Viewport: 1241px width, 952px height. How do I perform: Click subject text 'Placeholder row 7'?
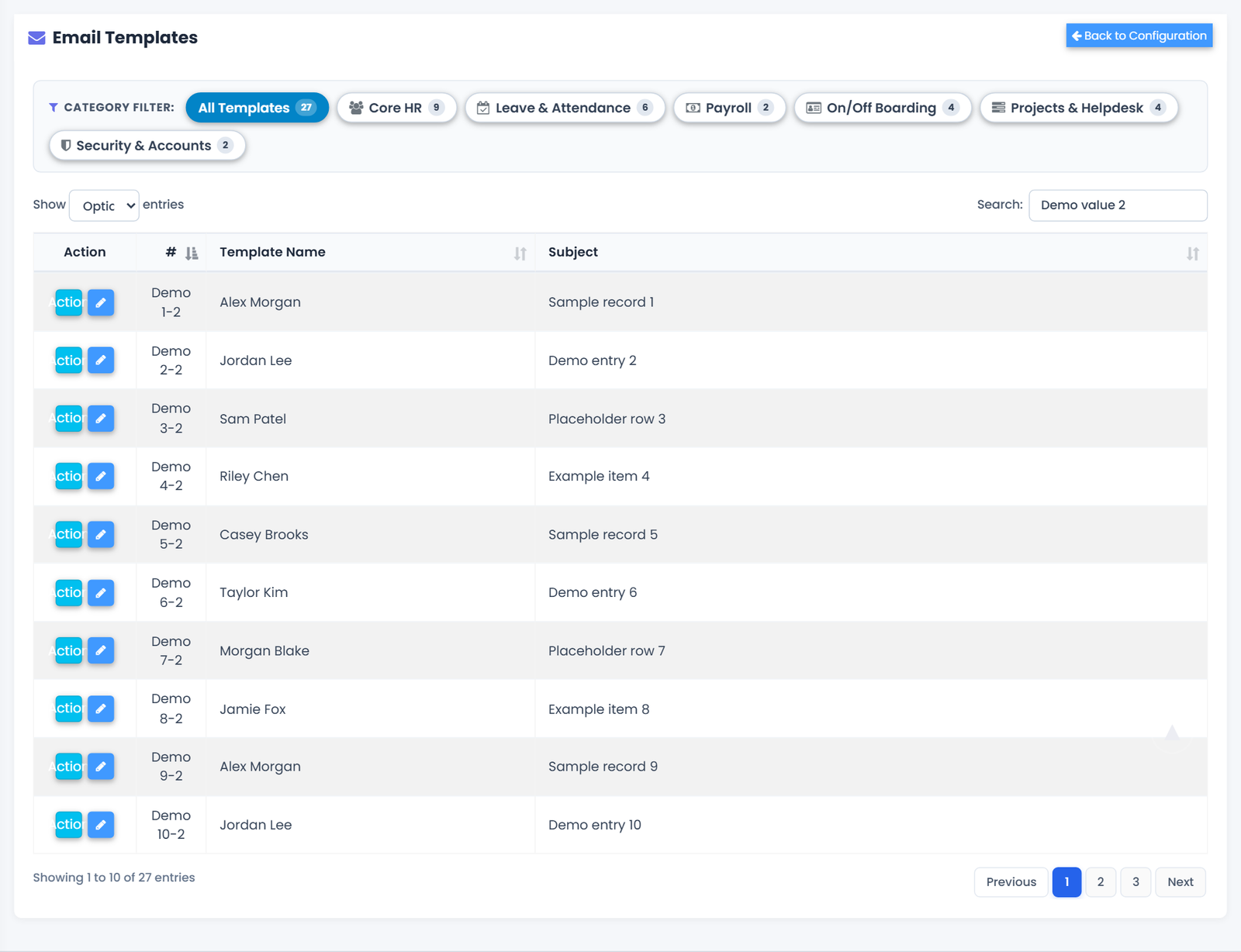click(607, 651)
